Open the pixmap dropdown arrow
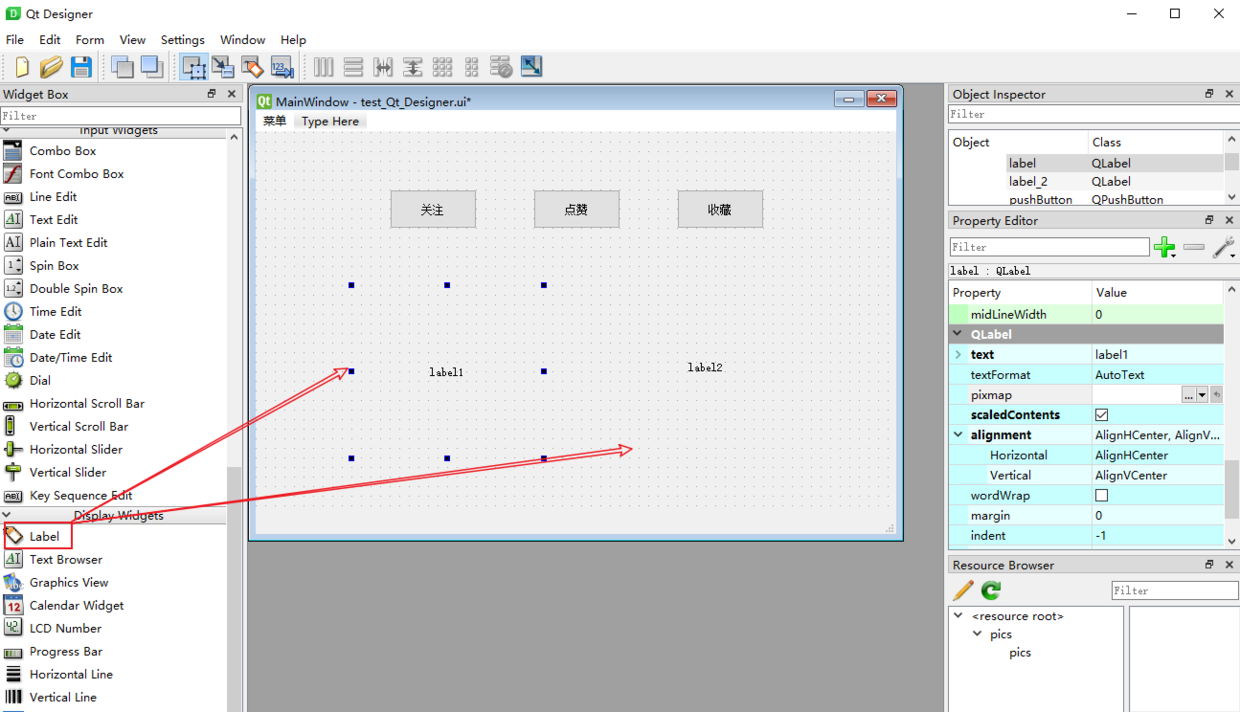The height and width of the screenshot is (712, 1240). [x=1202, y=395]
